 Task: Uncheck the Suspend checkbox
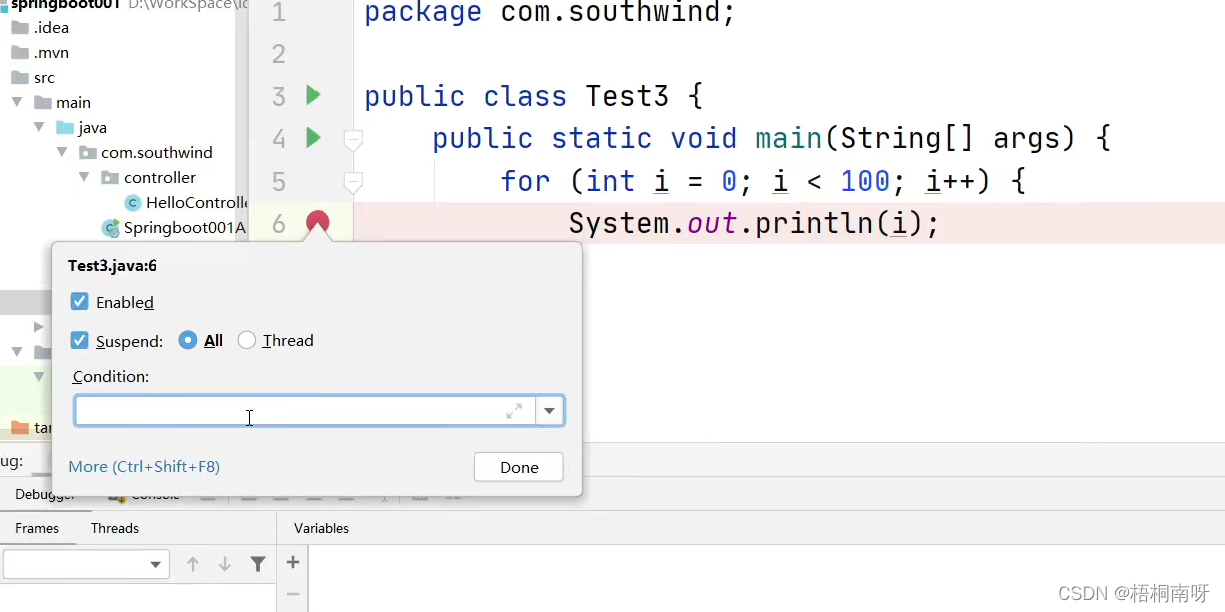[x=80, y=341]
